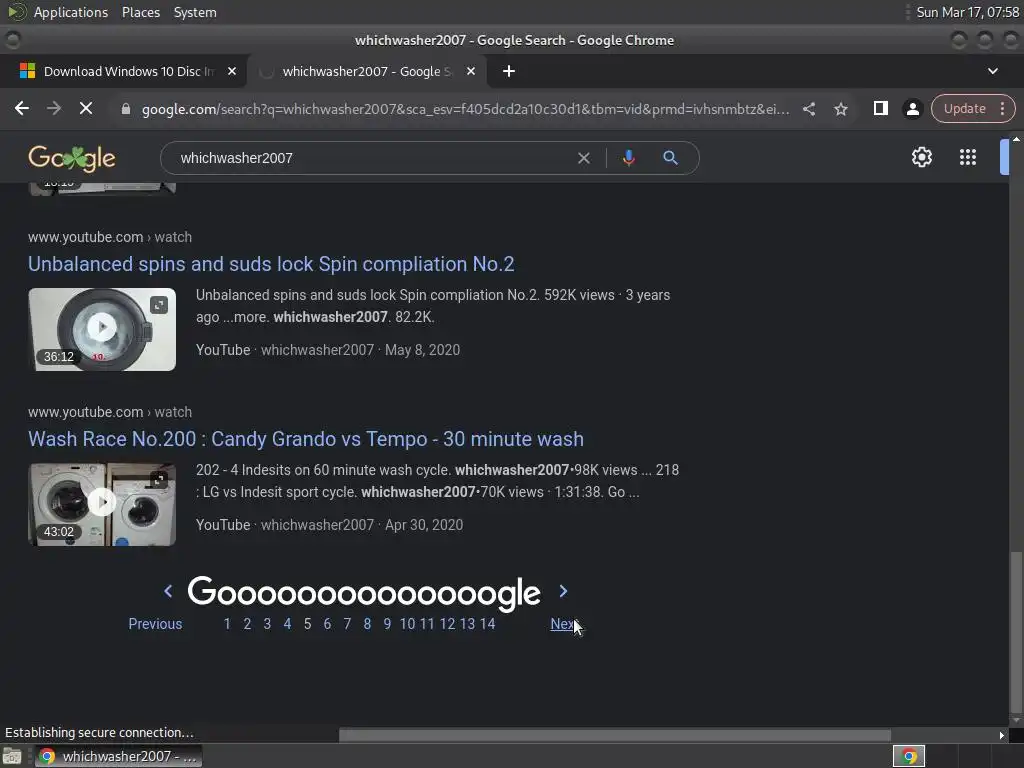Open the Google apps grid

[967, 157]
